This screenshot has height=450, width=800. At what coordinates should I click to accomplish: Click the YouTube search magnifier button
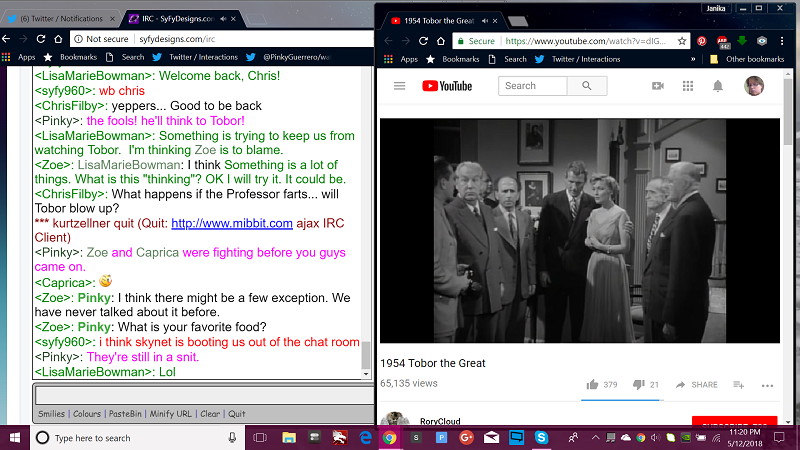click(x=587, y=86)
